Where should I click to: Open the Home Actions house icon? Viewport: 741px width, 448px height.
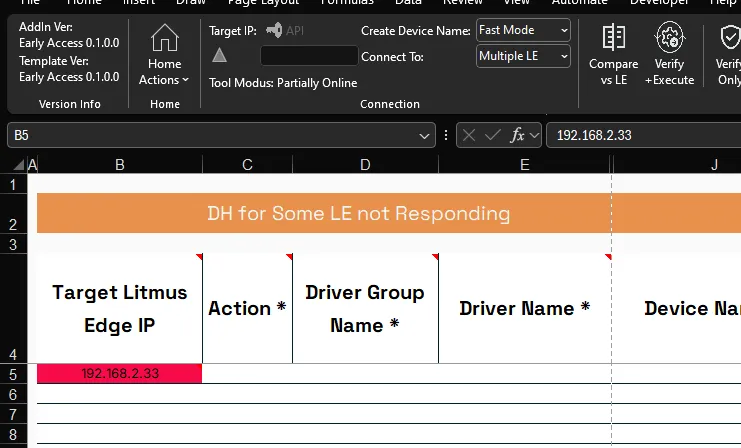tap(164, 38)
